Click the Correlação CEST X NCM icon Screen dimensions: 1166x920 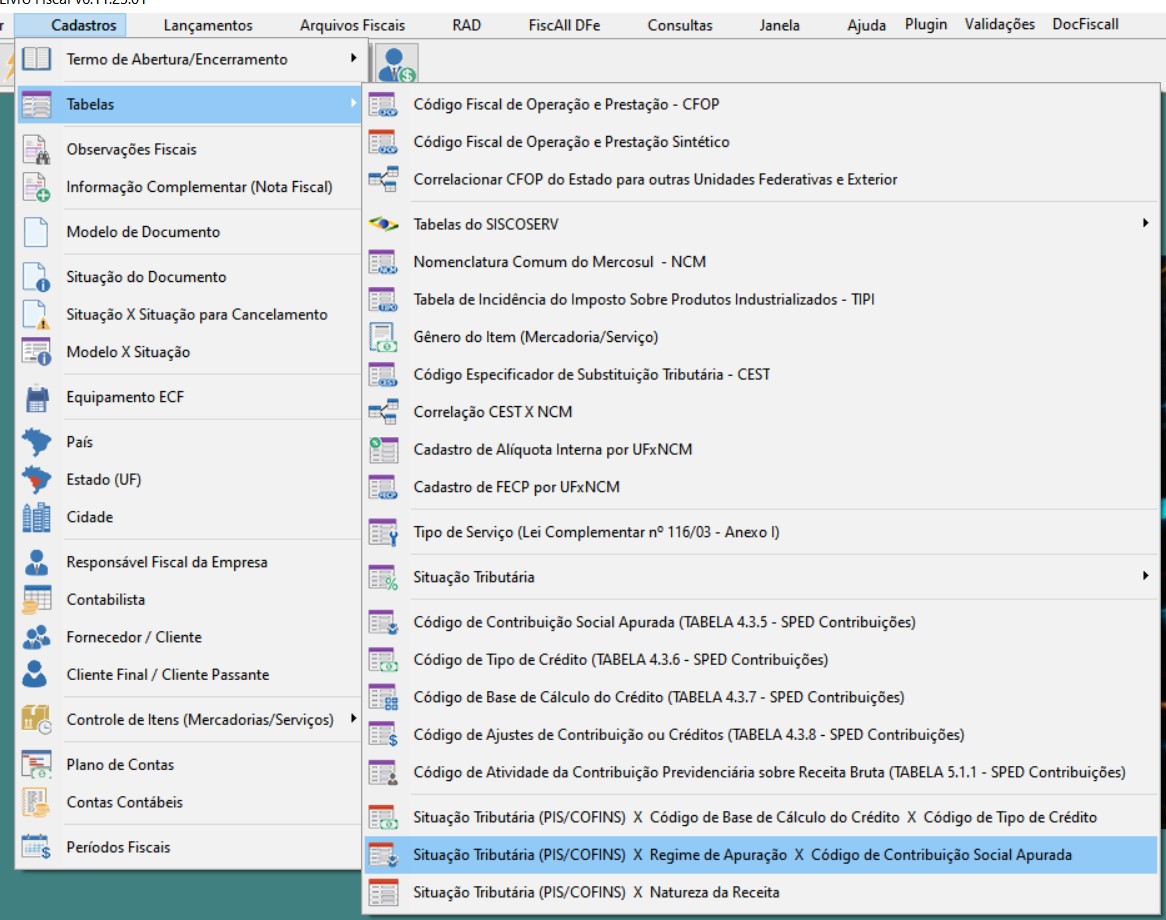(x=384, y=411)
